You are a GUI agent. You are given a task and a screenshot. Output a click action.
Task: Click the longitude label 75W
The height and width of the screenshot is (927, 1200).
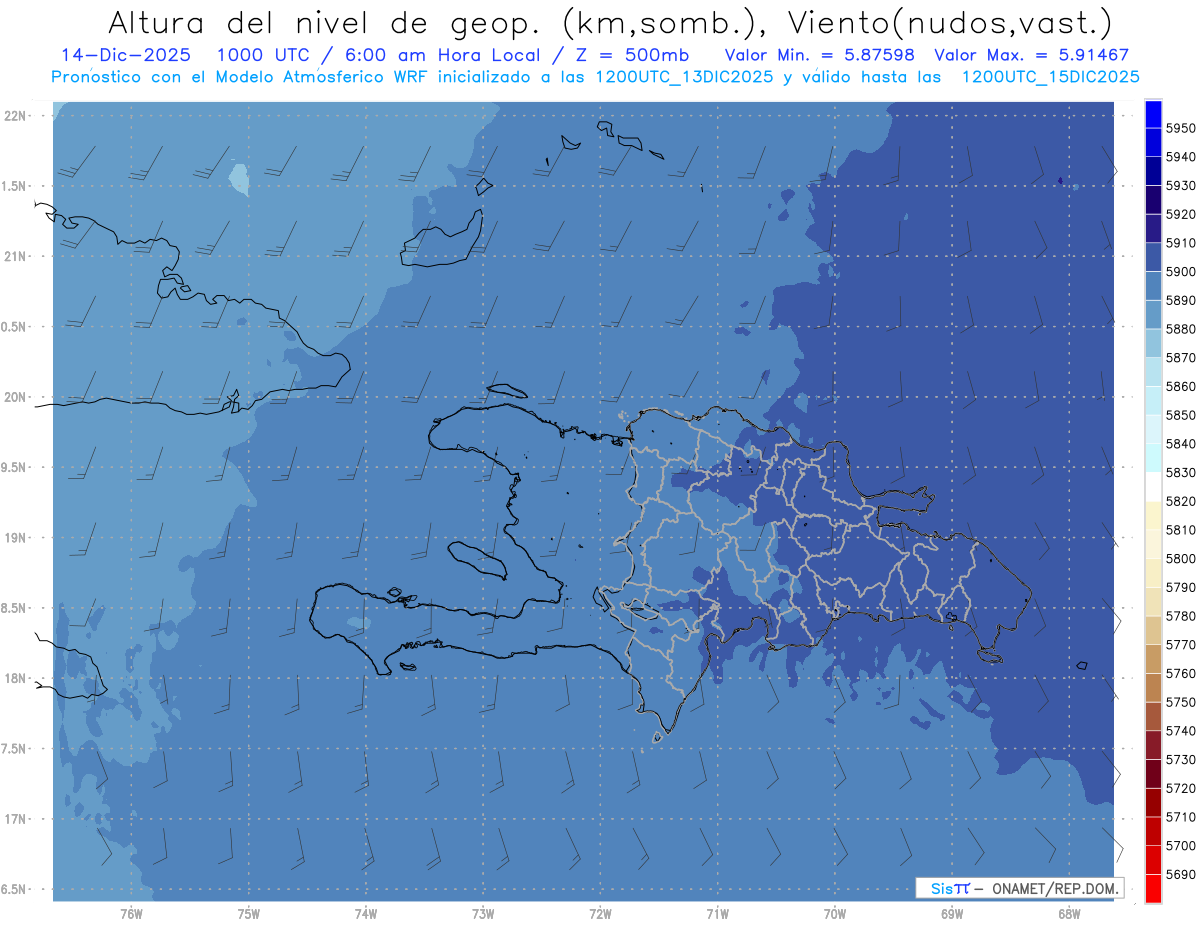[248, 914]
